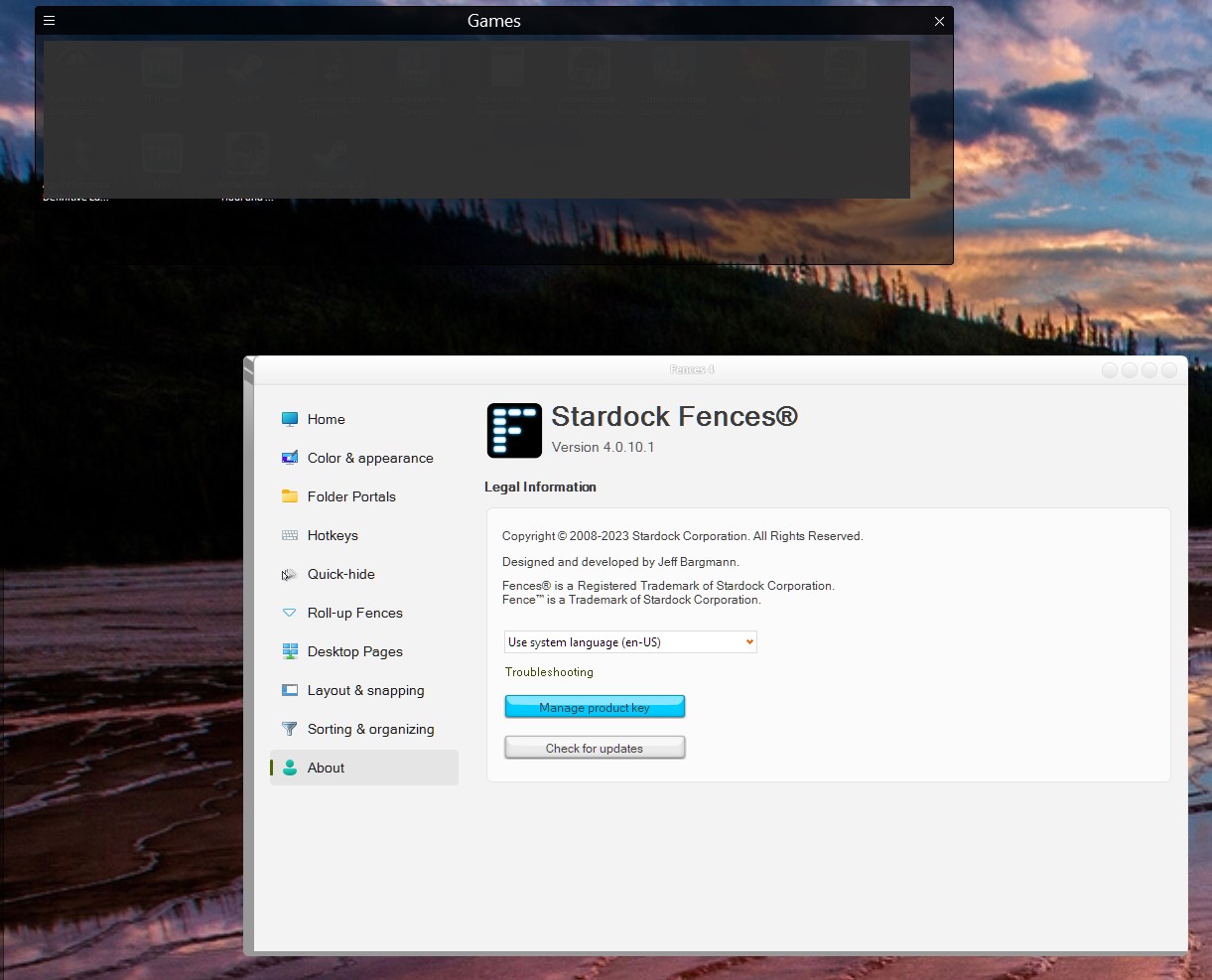Open the Games fence hamburger menu

49,21
